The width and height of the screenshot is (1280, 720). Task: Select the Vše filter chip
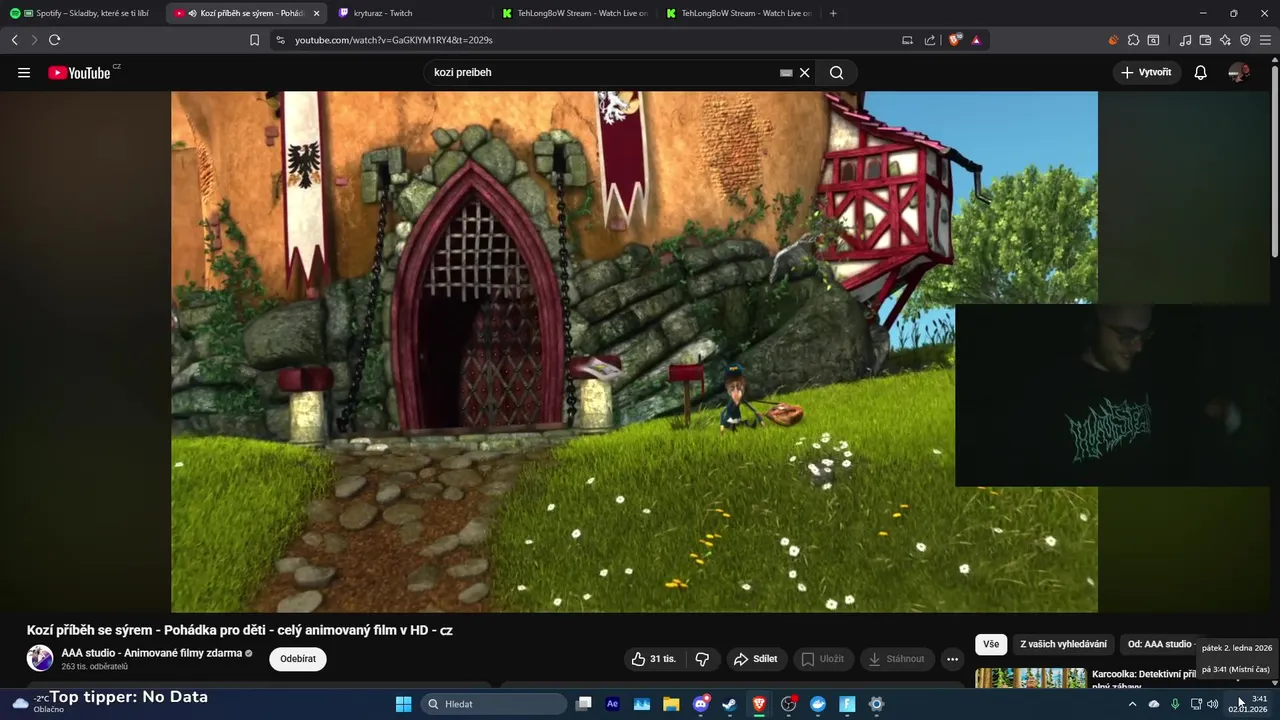coord(991,644)
